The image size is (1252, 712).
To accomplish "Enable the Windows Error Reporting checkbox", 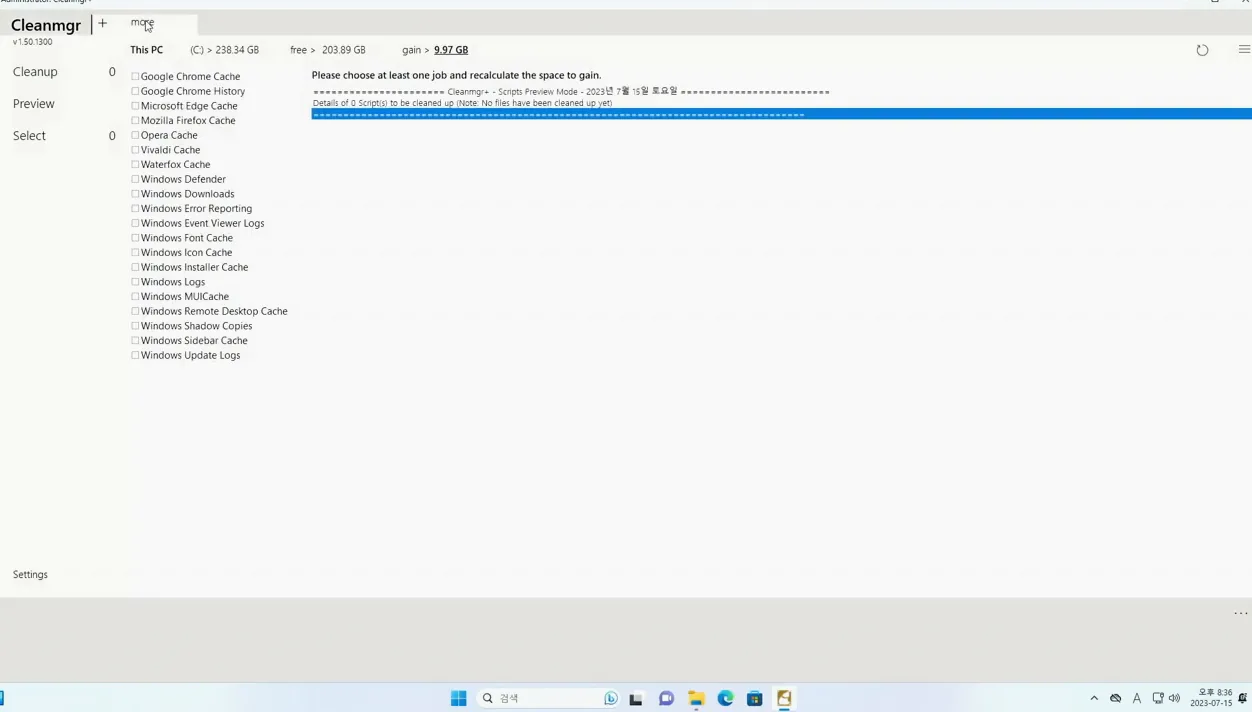I will pyautogui.click(x=135, y=208).
